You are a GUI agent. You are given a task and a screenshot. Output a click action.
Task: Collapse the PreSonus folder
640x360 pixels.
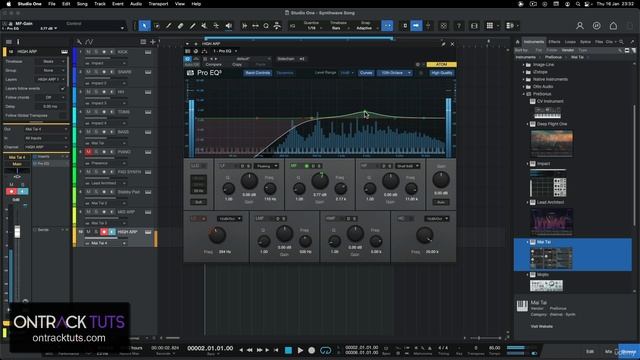coord(524,94)
